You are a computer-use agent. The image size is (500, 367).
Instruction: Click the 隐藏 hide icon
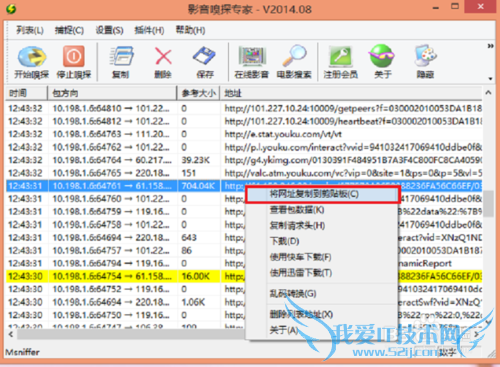coord(425,62)
